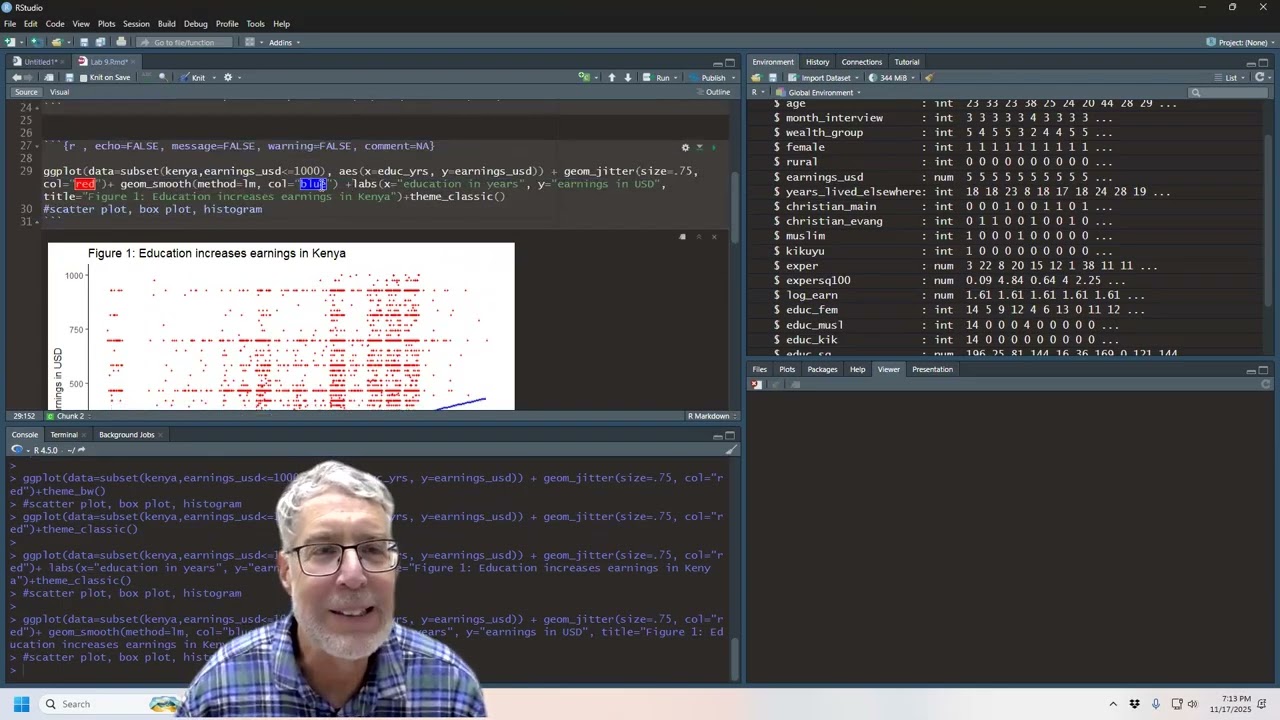This screenshot has width=1280, height=720.
Task: Switch editor to Visual mode
Action: point(59,92)
